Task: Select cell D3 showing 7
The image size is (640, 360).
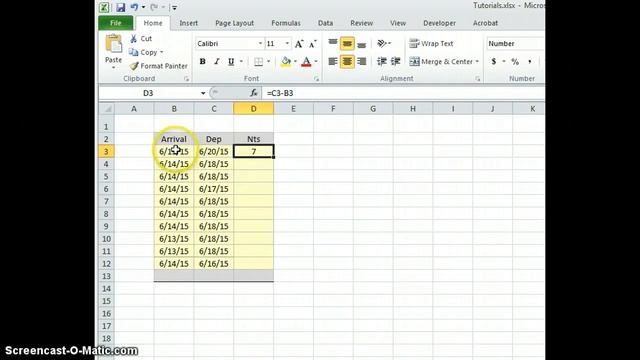Action: 253,151
